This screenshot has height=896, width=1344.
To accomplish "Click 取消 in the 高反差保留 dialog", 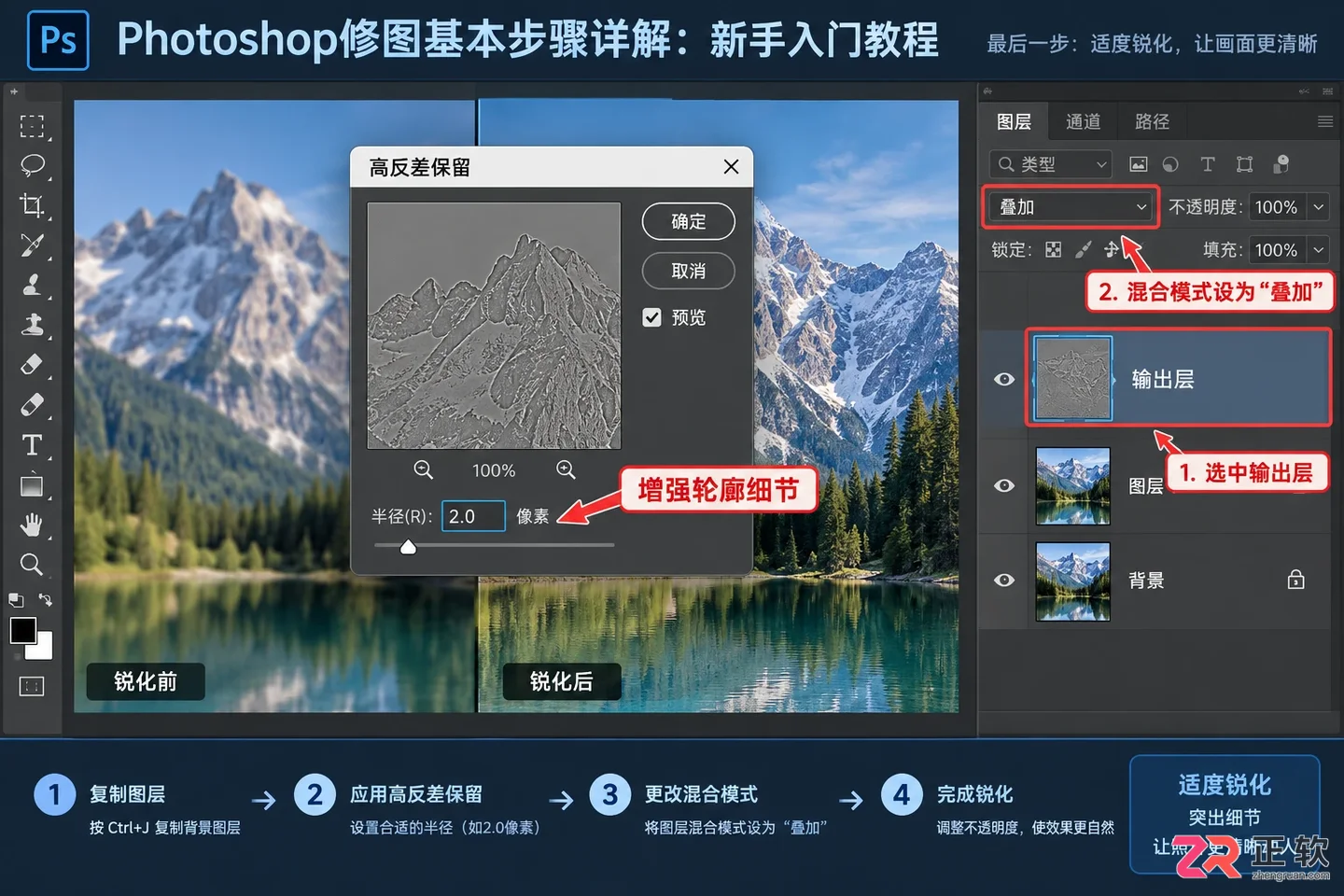I will click(689, 271).
